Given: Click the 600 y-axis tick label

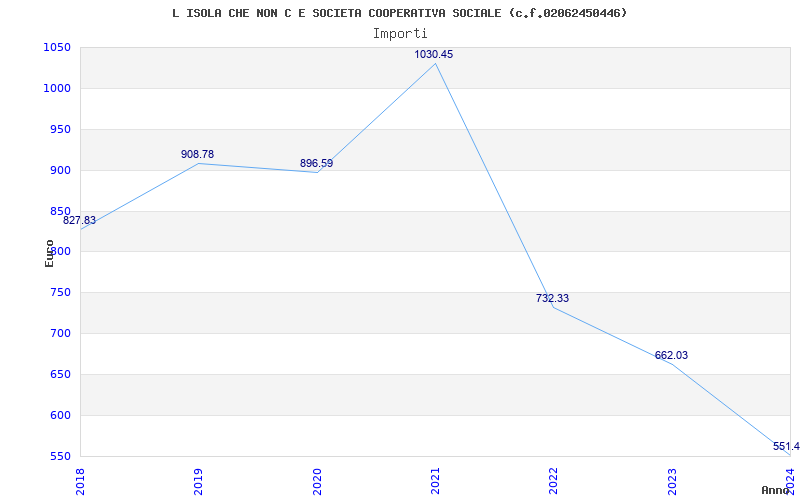Looking at the screenshot, I should tap(60, 415).
